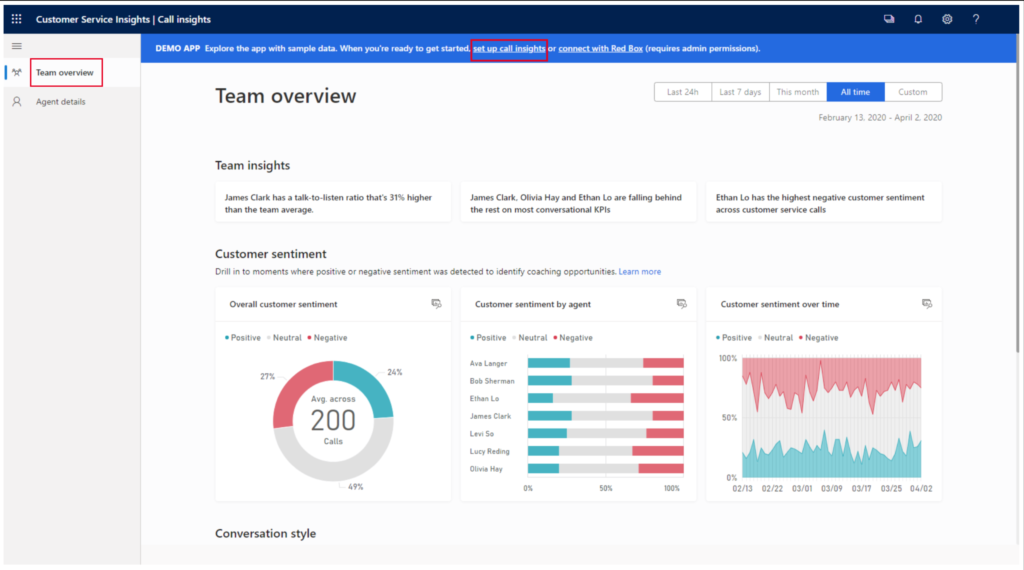Click Negative legend in Overall customer sentiment
The image size is (1024, 570).
pos(327,338)
